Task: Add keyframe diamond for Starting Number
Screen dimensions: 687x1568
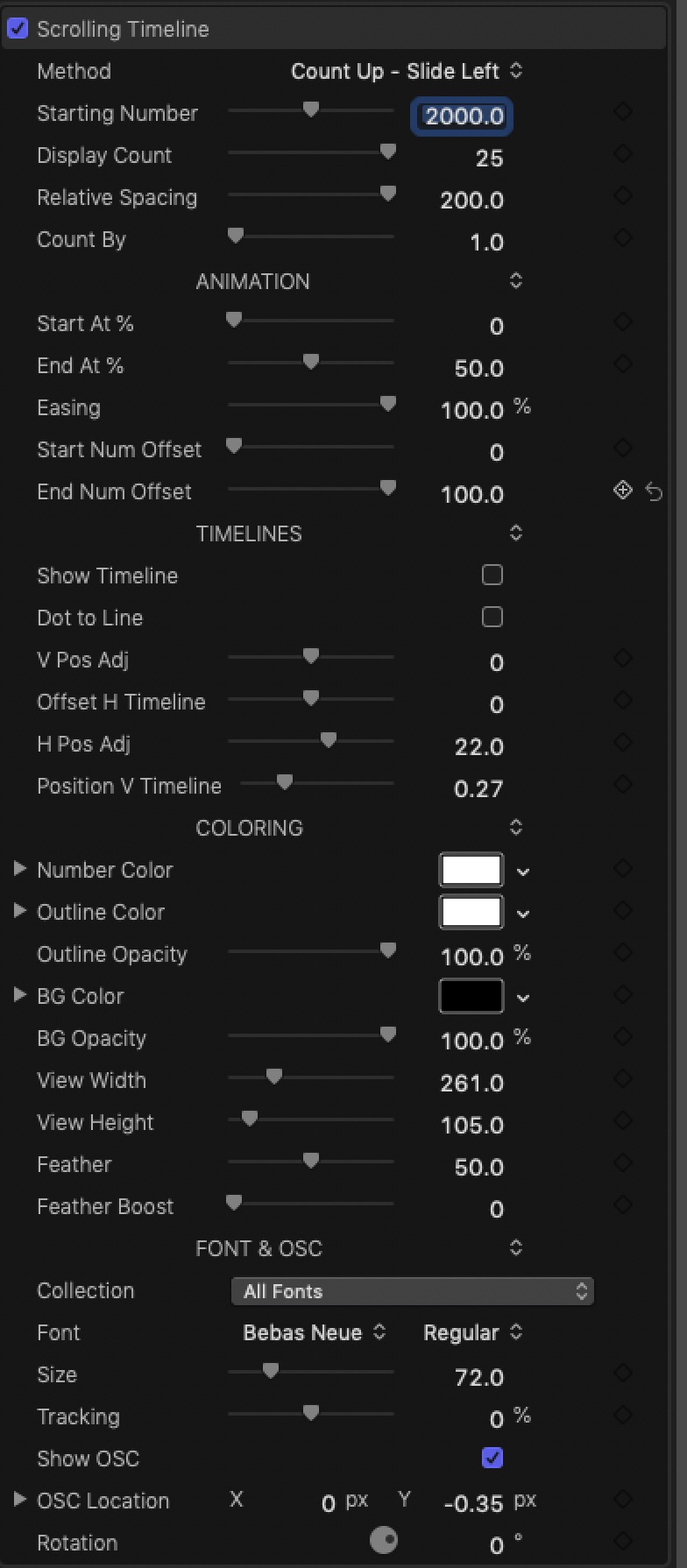Action: click(x=623, y=112)
